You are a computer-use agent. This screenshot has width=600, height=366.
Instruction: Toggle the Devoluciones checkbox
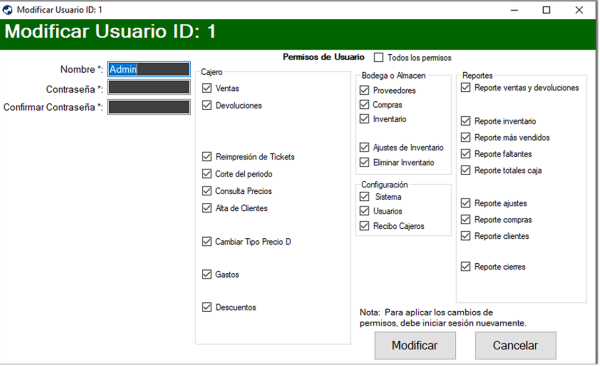point(207,105)
